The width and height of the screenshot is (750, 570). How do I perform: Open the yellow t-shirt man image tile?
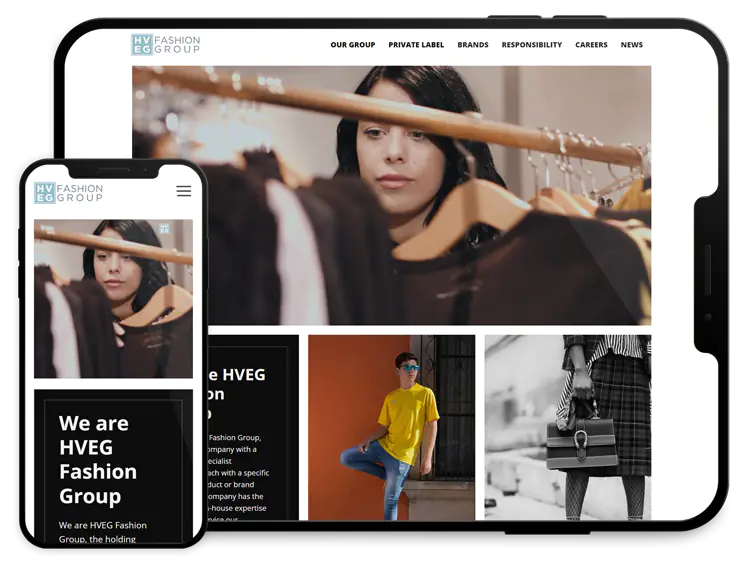[391, 427]
